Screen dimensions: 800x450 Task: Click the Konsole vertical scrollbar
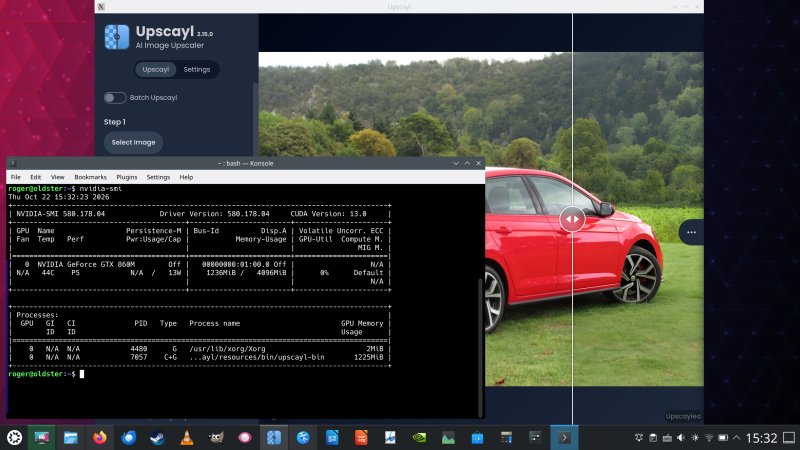480,348
